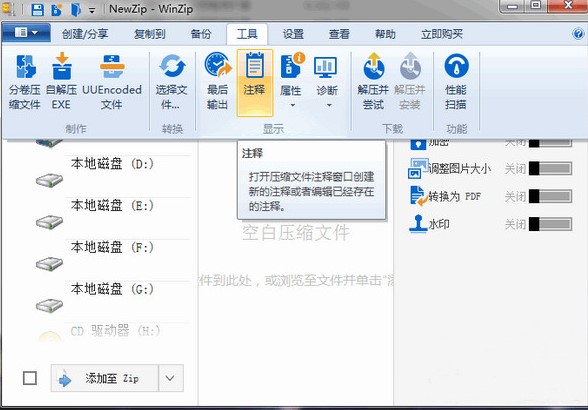Select drive icon for 本地磁盘 (G:)
Screen dimensions: 588x410
tap(49, 305)
